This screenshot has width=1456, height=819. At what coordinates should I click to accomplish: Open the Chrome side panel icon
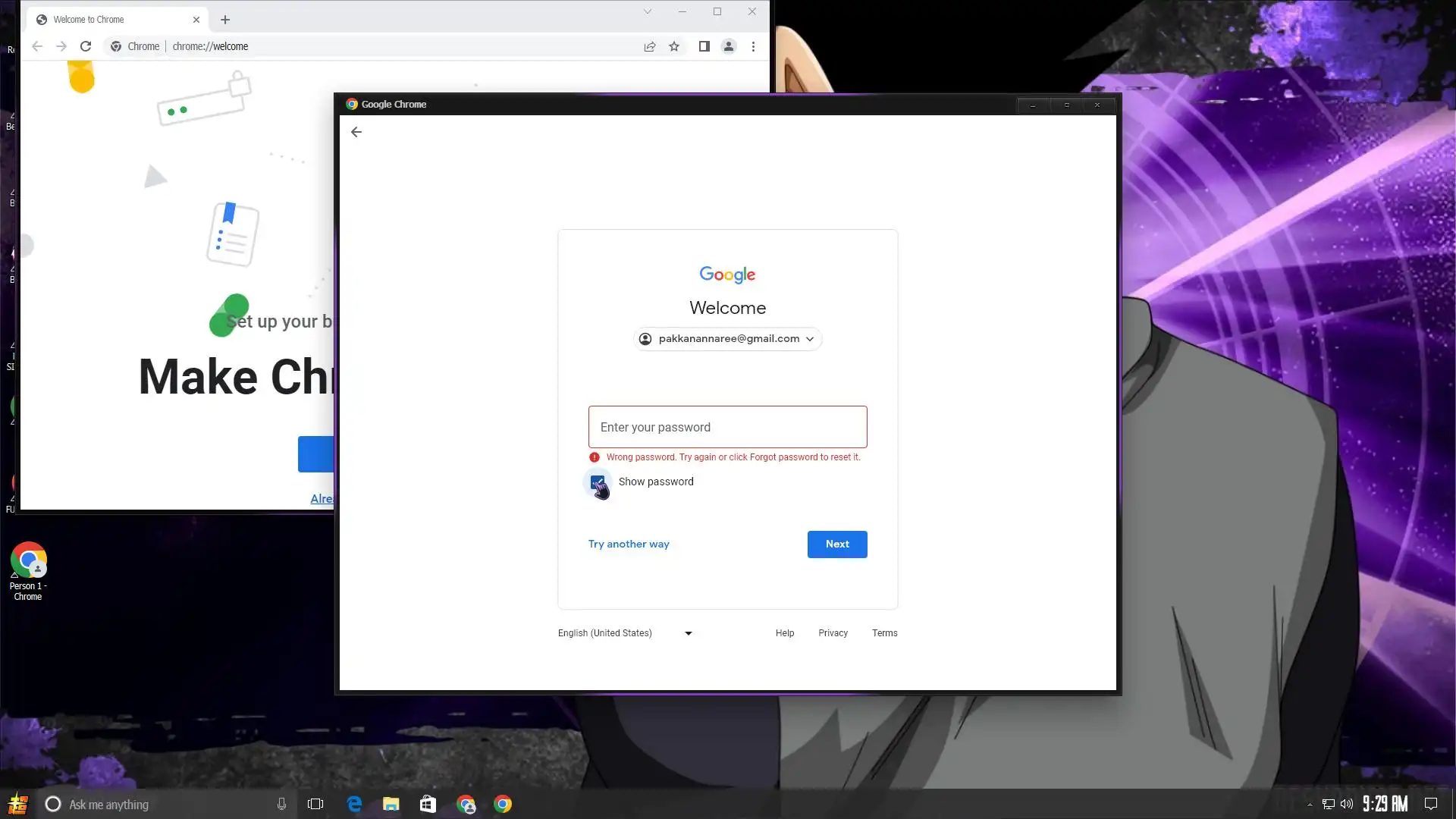(x=704, y=46)
